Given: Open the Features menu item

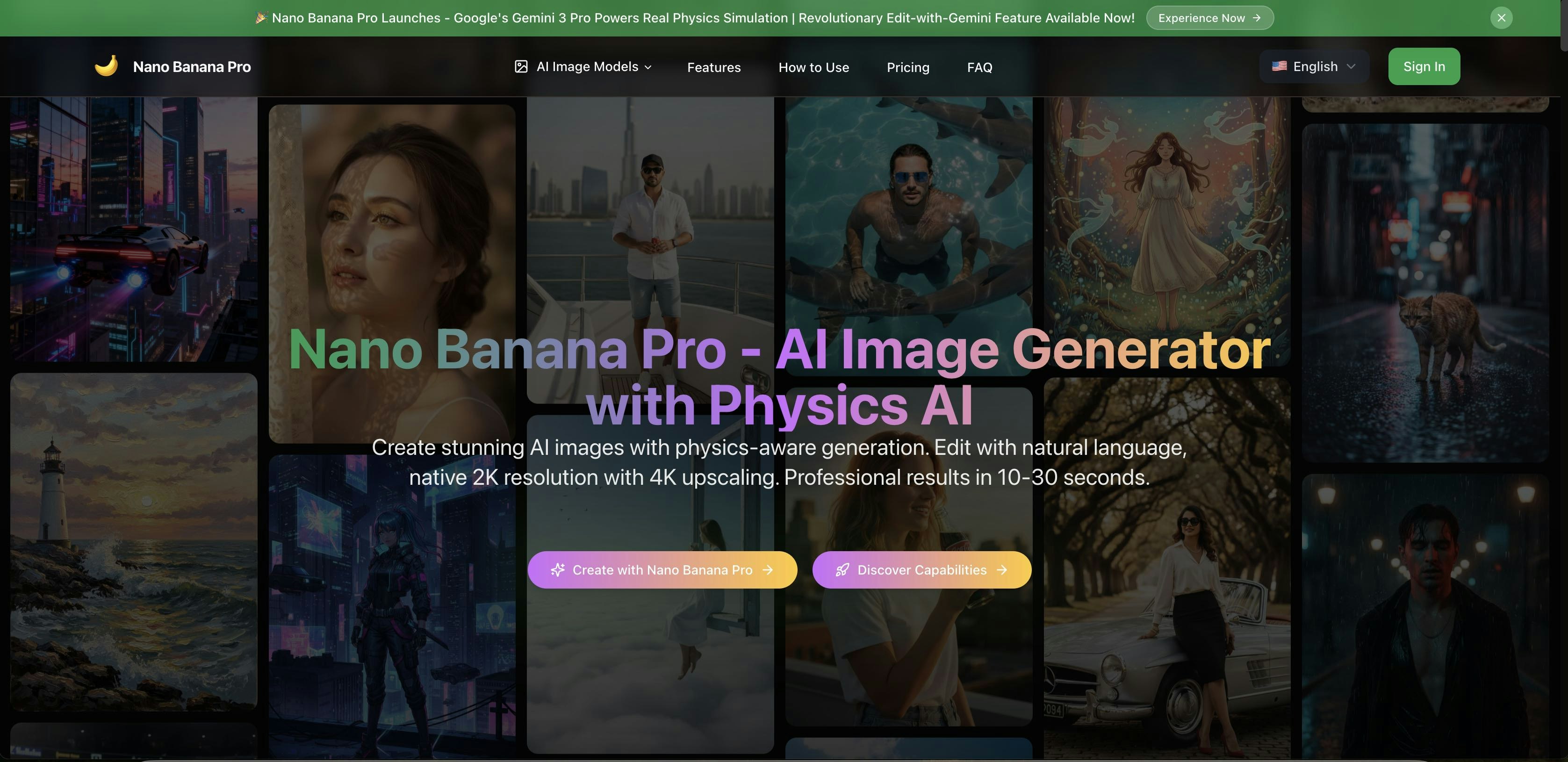Looking at the screenshot, I should [713, 67].
